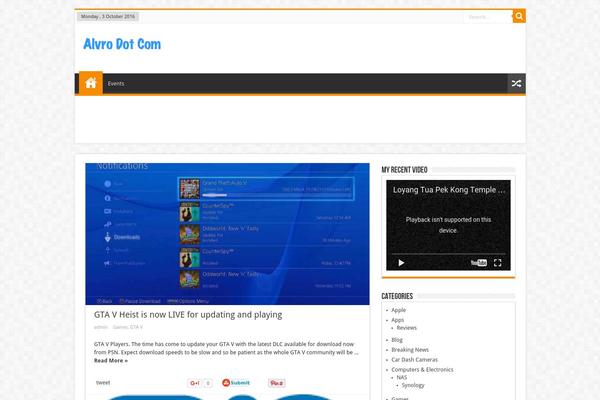Open the GTA V category tag under the title

pos(136,327)
